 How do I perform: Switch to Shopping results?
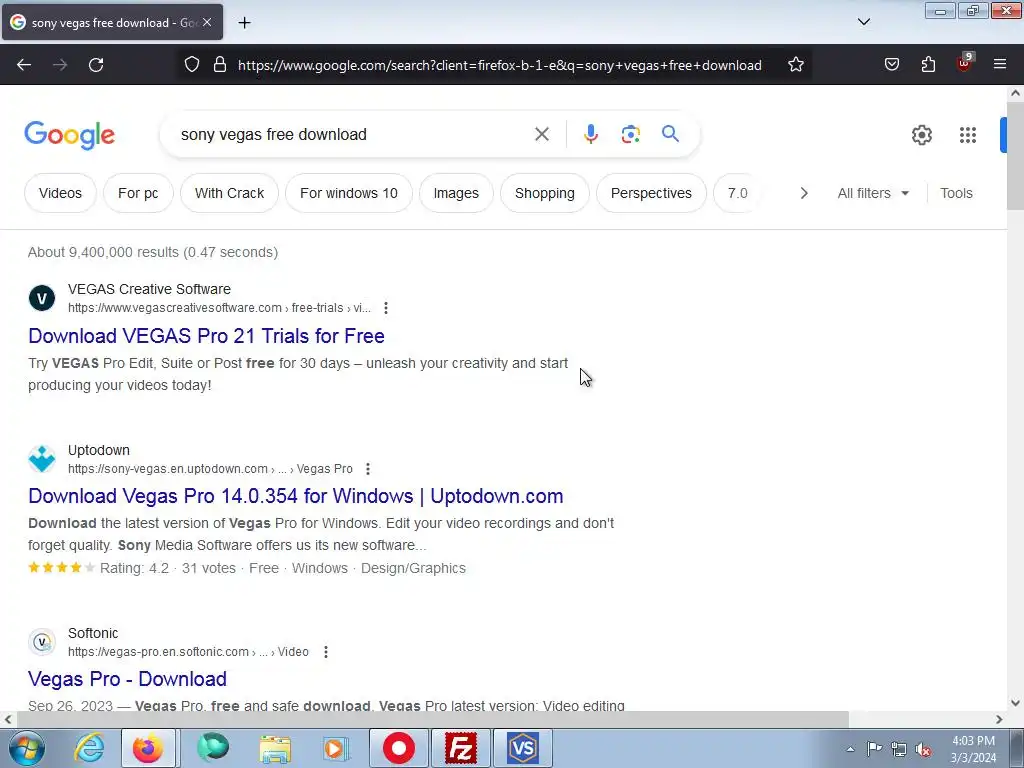[x=545, y=193]
